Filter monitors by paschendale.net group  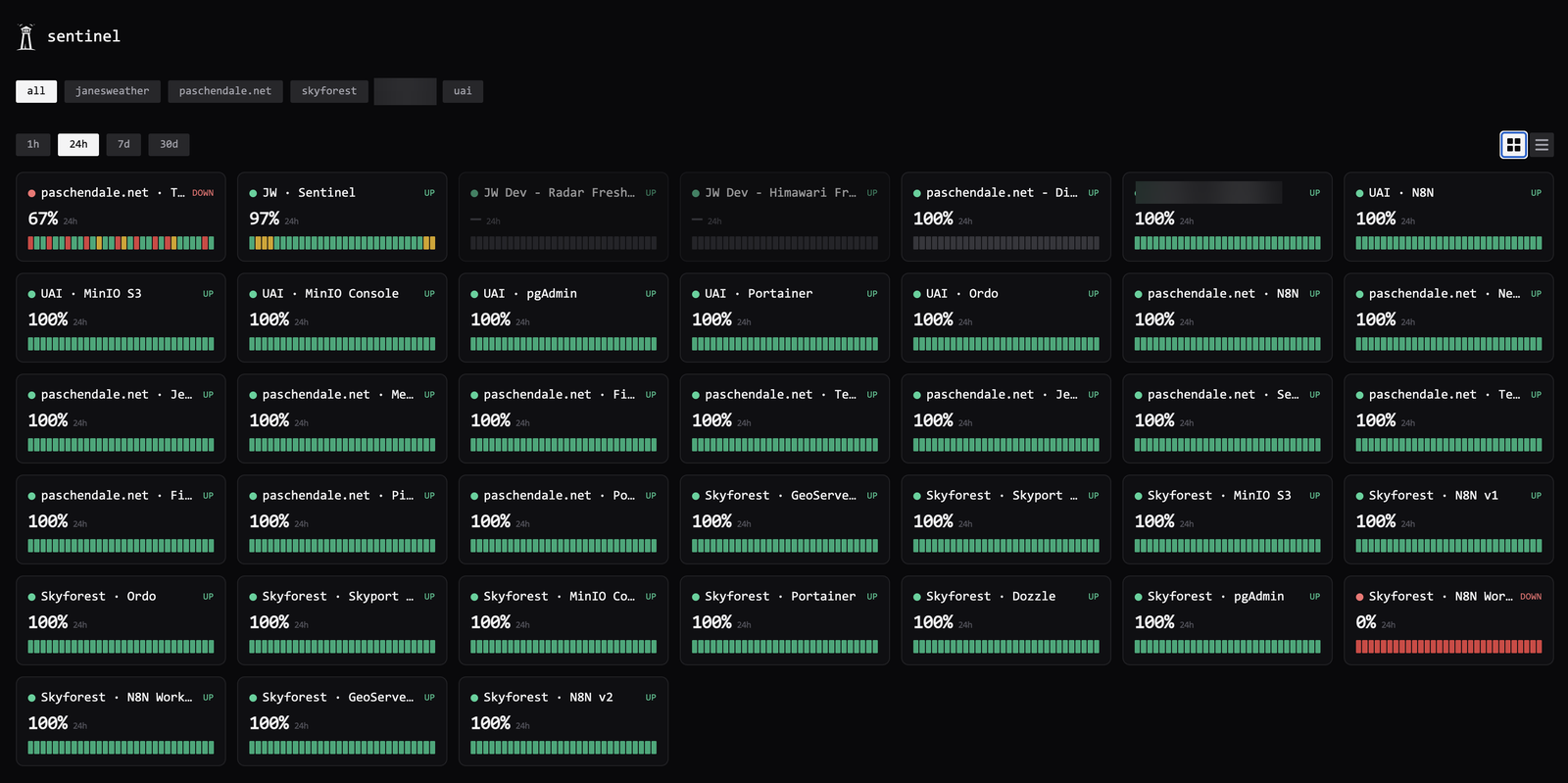225,91
